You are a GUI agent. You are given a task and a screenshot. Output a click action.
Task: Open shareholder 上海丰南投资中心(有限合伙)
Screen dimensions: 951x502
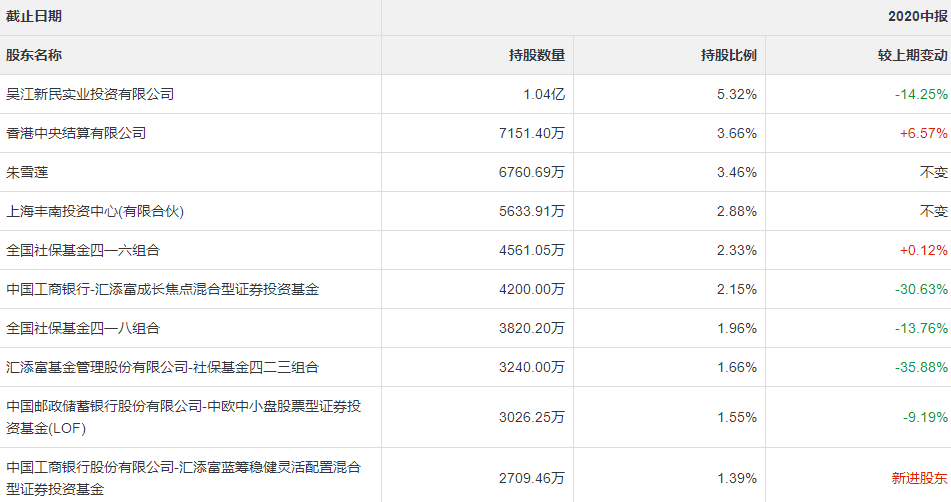pos(95,211)
